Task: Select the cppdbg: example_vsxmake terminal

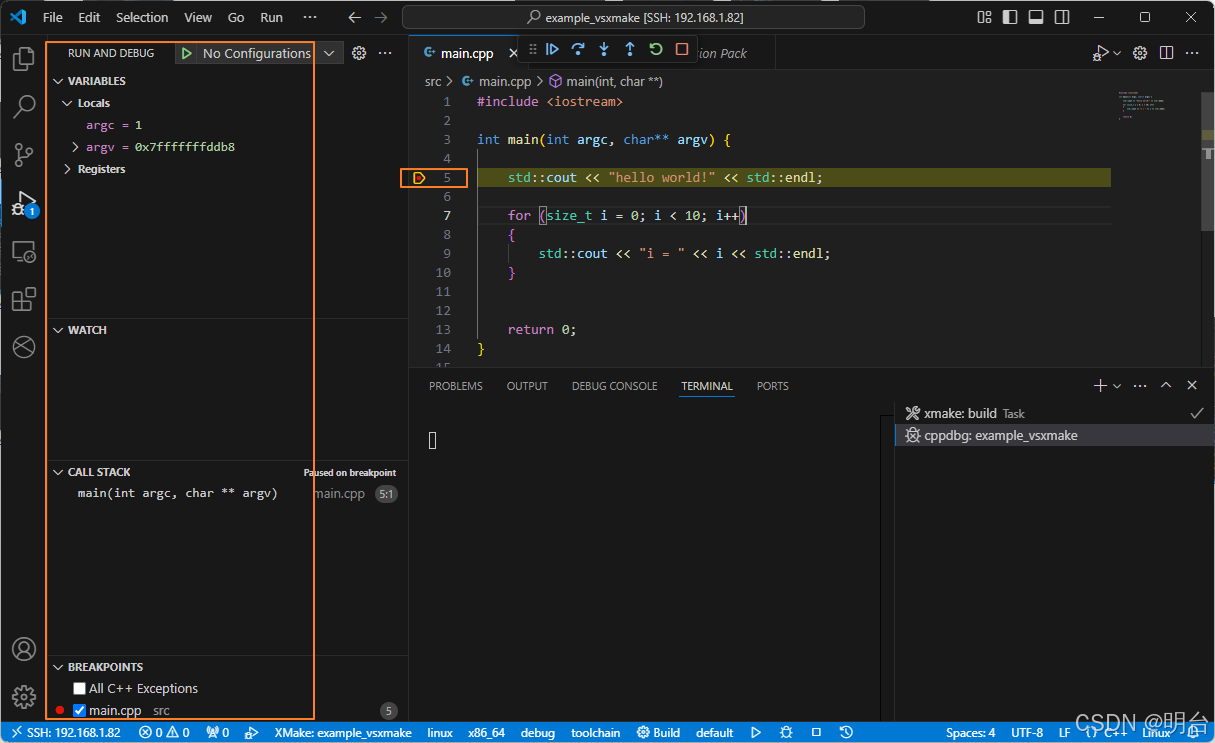Action: [1053, 435]
